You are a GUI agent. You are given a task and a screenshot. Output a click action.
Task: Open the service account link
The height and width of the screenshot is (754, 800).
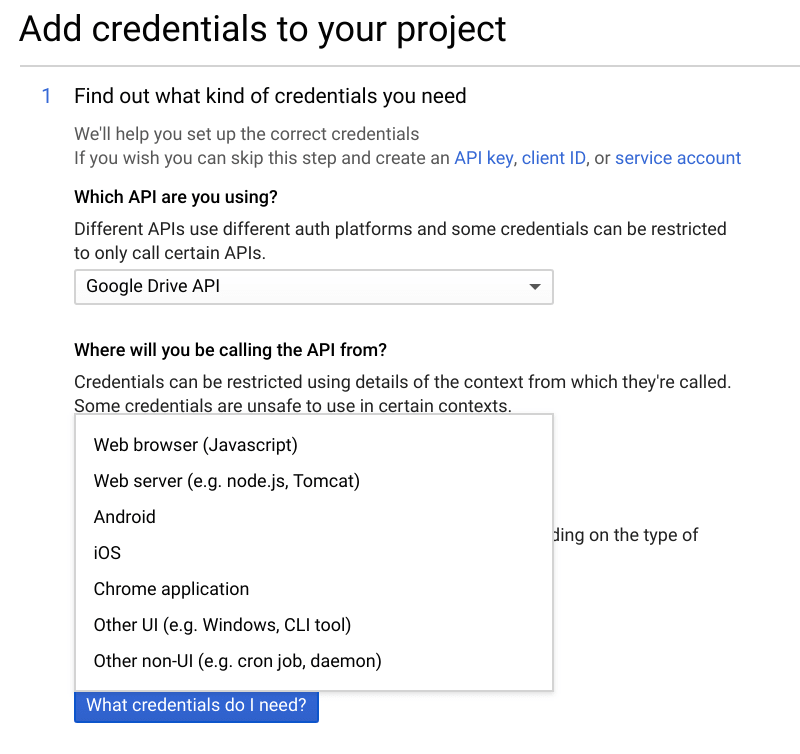(x=678, y=158)
